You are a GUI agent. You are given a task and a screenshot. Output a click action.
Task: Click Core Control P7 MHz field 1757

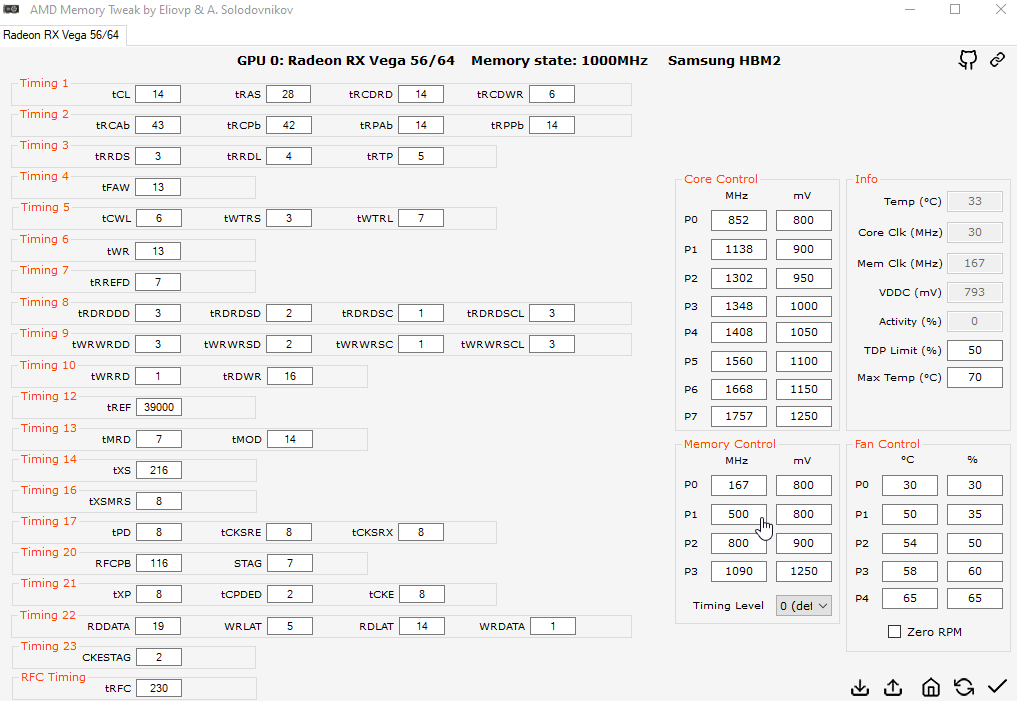739,416
